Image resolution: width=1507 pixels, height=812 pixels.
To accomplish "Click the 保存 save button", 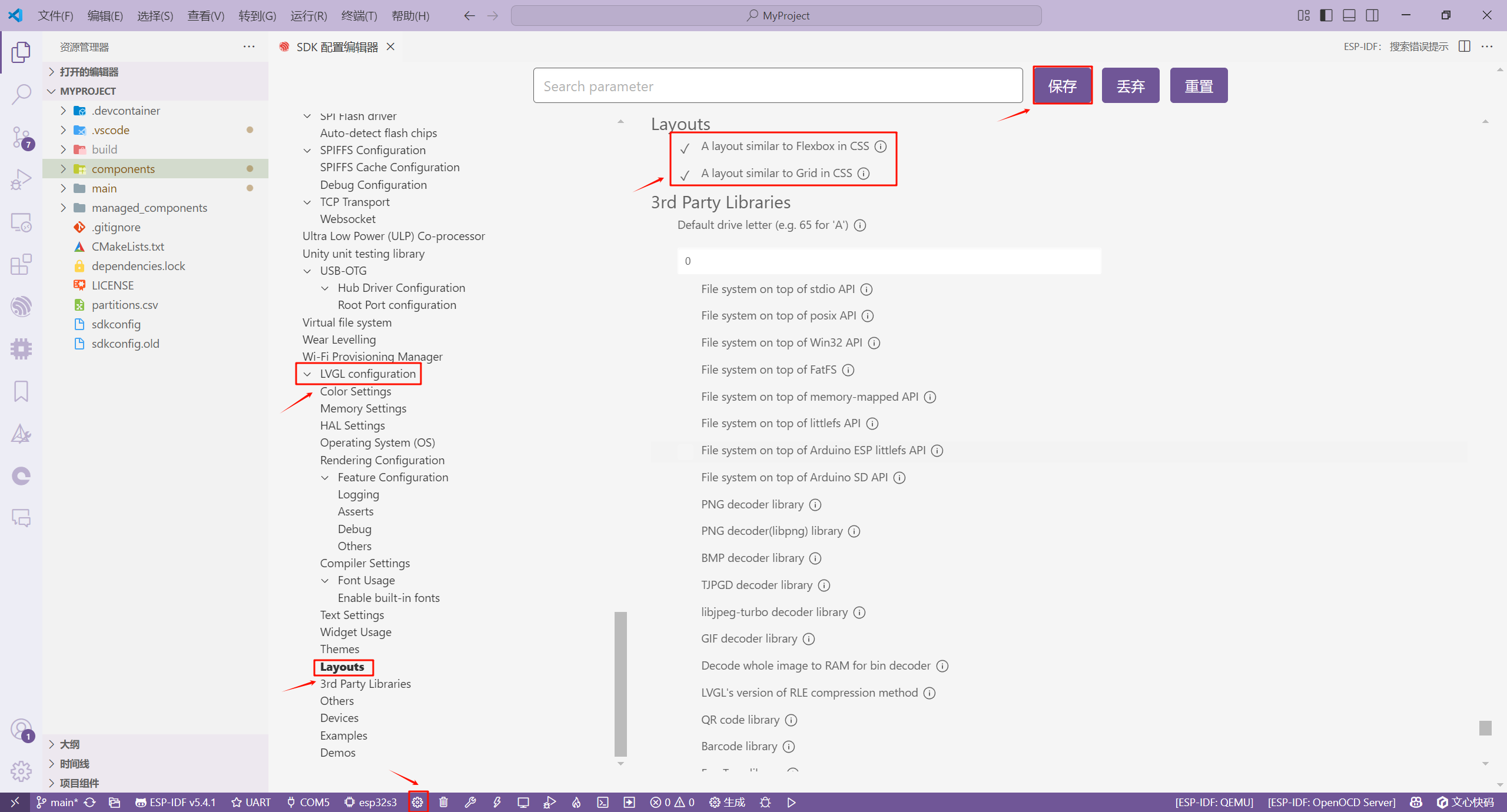I will coord(1062,86).
